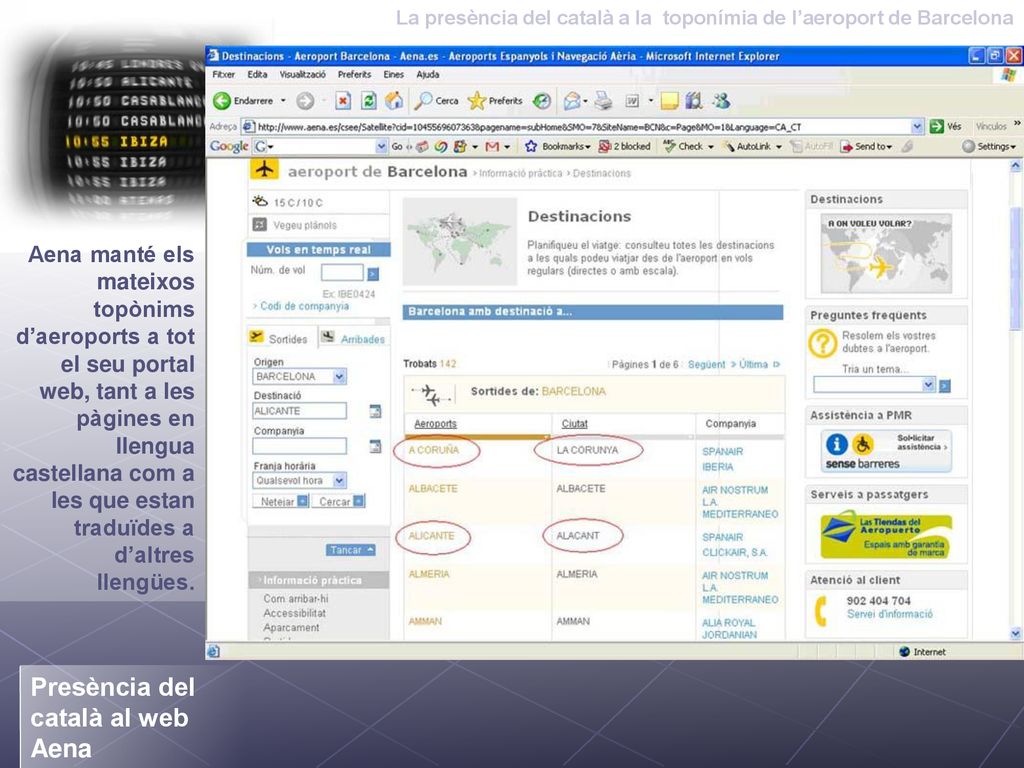The height and width of the screenshot is (768, 1024).
Task: Click the 2 blocked popup blocker button
Action: (625, 146)
